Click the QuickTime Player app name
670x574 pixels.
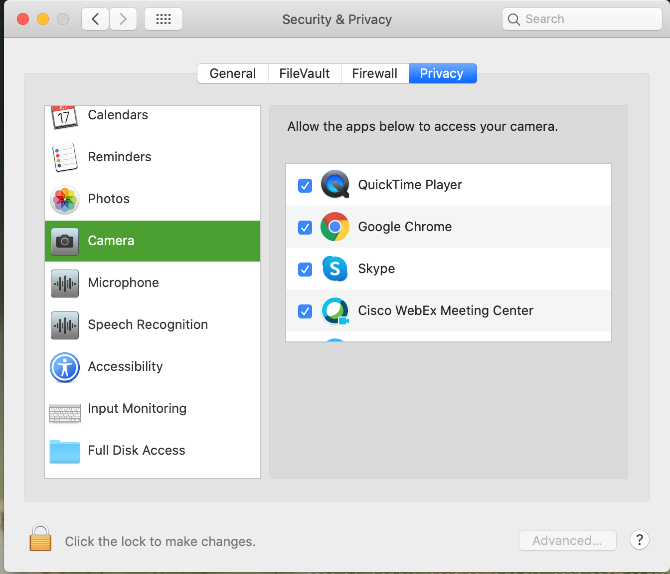410,185
